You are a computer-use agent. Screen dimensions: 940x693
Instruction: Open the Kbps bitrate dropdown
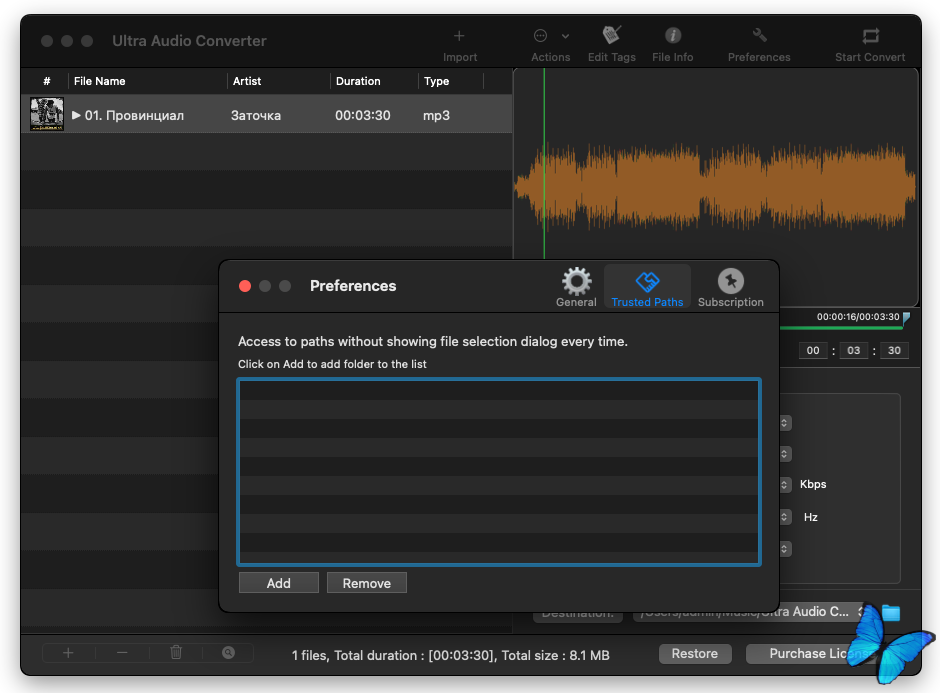(785, 485)
